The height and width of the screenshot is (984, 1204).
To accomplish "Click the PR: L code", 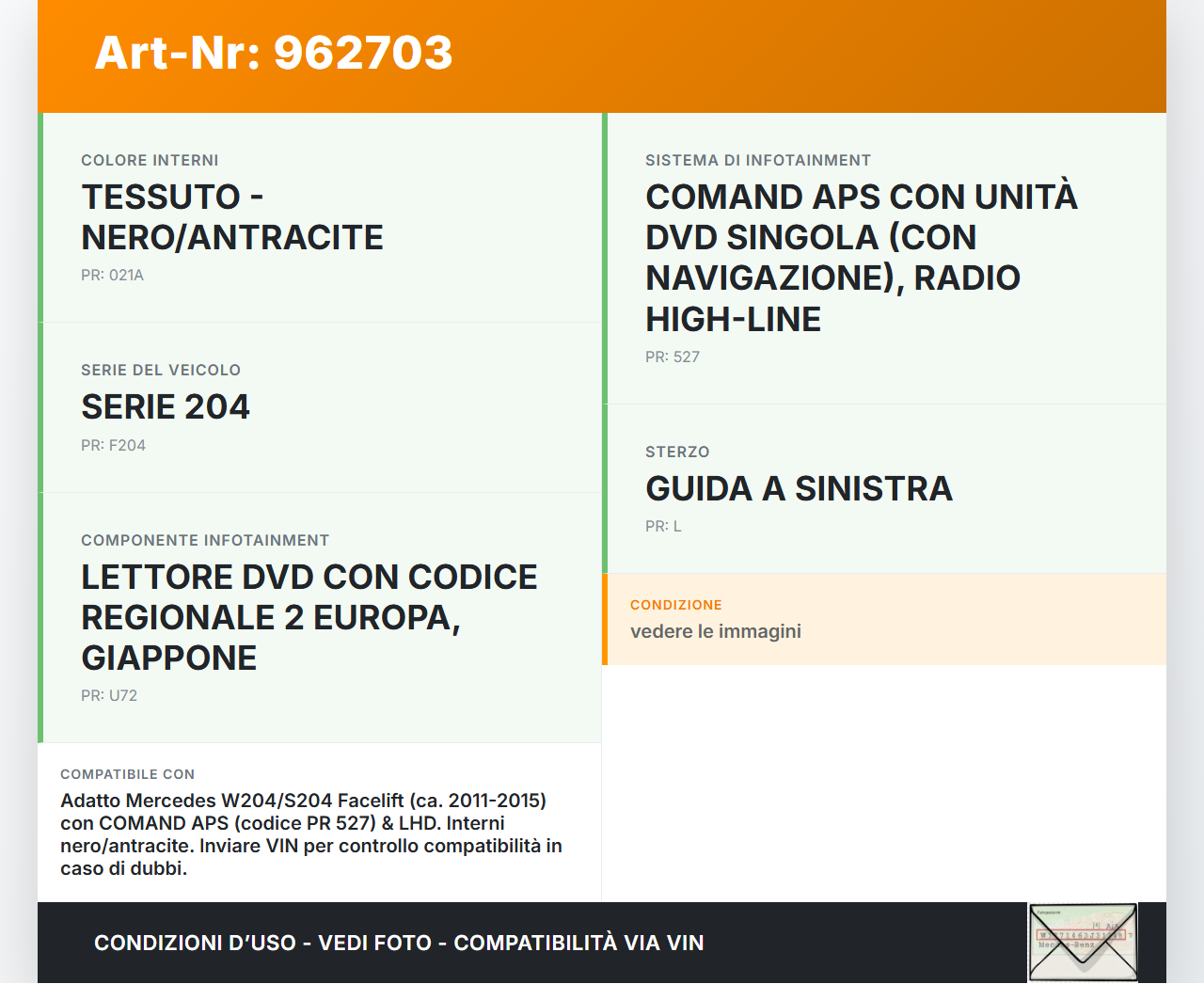I will pos(663,527).
